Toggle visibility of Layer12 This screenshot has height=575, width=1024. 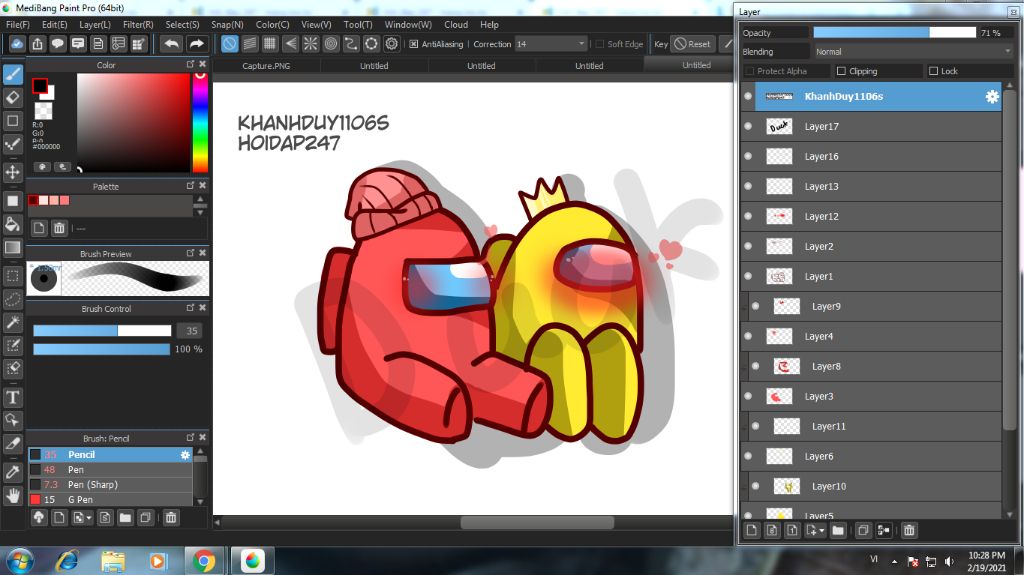(x=748, y=216)
